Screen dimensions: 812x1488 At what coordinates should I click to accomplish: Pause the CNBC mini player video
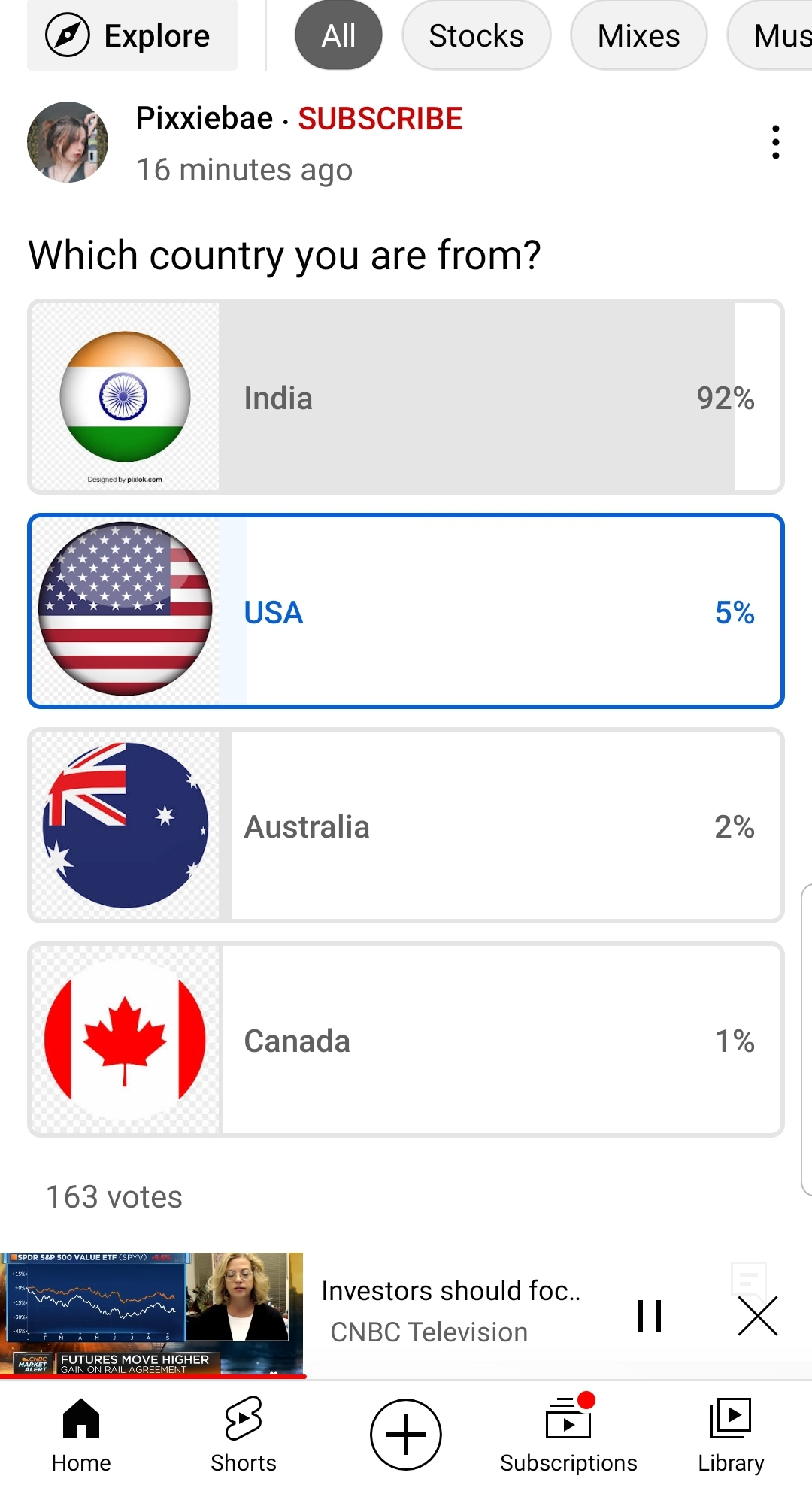point(650,1316)
